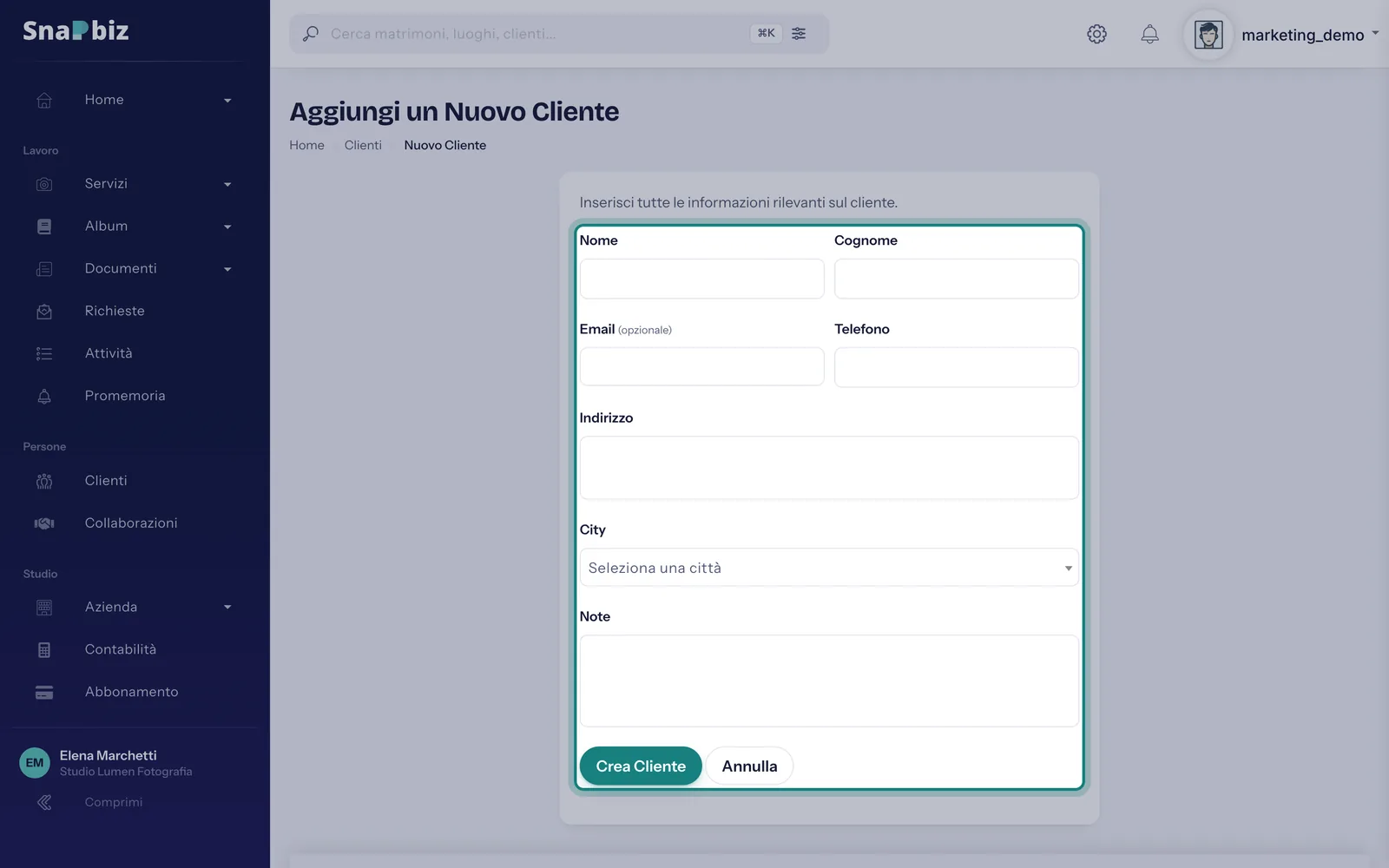The height and width of the screenshot is (868, 1389).
Task: Click the Crea Cliente button
Action: 641,766
